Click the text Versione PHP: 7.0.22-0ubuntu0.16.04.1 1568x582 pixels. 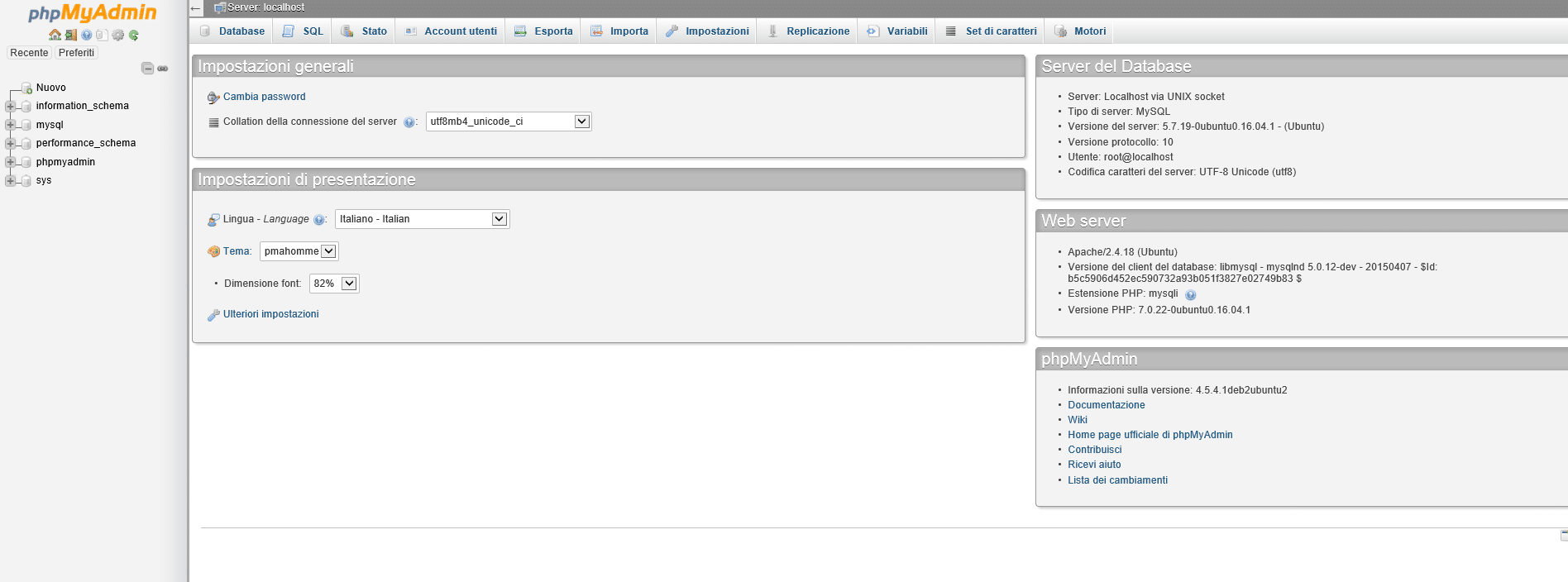(1159, 310)
